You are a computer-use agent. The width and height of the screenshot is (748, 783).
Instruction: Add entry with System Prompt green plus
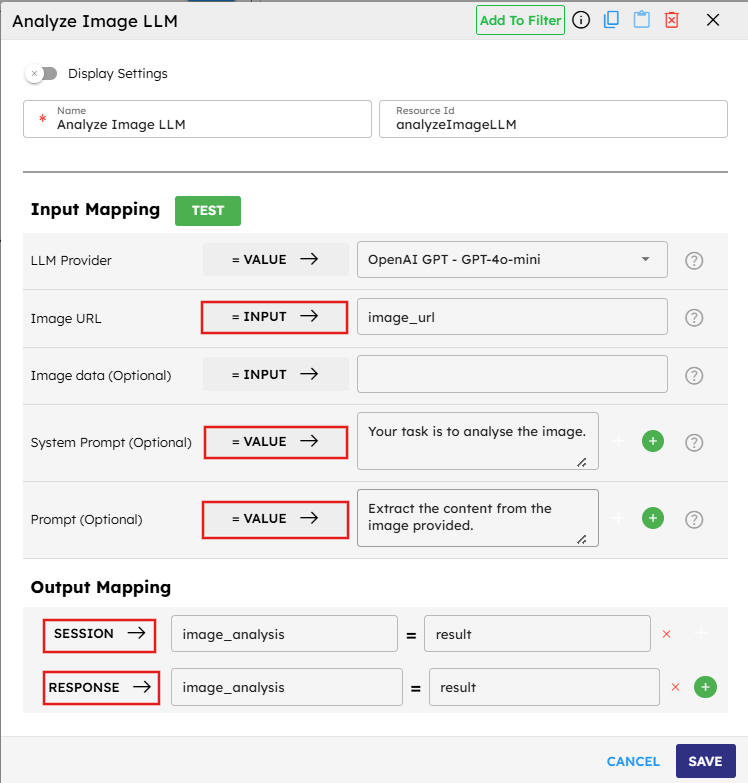pyautogui.click(x=652, y=441)
